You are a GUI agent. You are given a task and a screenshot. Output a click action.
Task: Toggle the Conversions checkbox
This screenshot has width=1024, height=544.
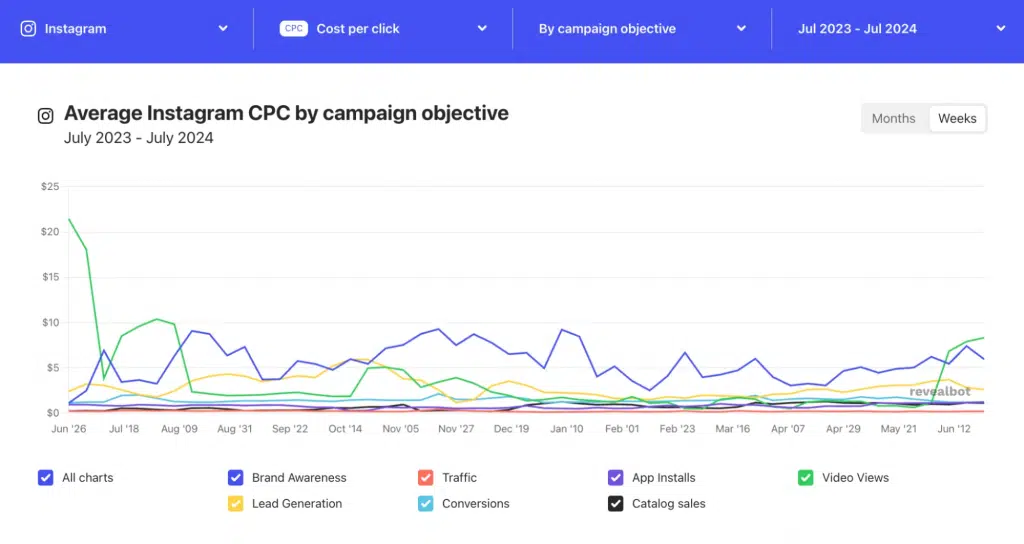click(x=426, y=504)
